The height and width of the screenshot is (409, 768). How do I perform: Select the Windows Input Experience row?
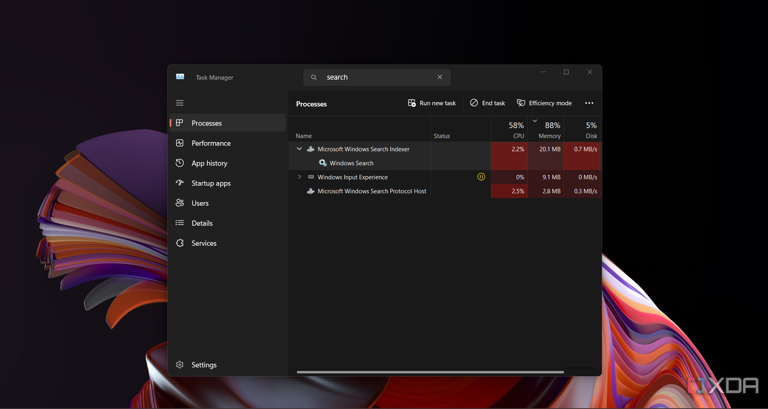tap(447, 177)
